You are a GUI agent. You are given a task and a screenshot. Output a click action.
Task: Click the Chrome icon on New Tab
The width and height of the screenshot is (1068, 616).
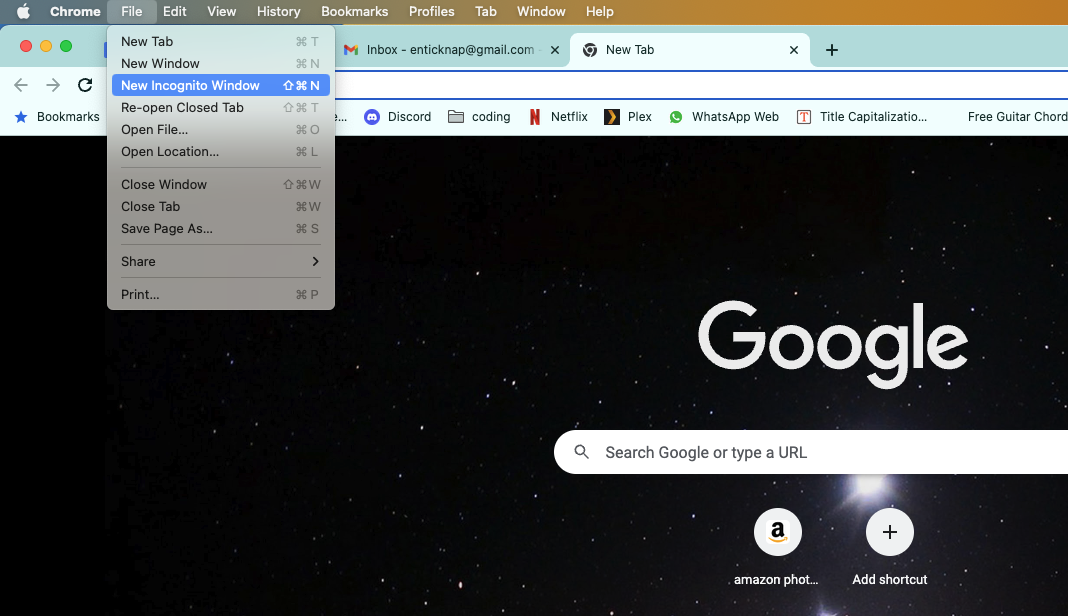(x=590, y=50)
